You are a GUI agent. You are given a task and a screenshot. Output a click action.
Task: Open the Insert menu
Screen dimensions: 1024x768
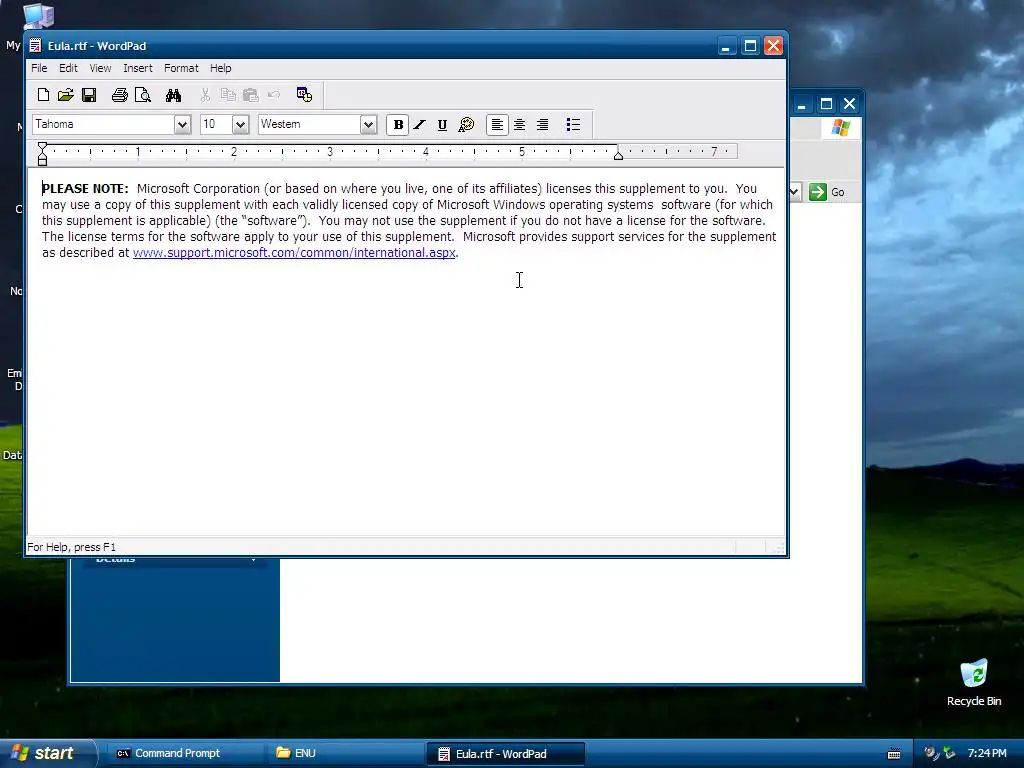pos(138,68)
